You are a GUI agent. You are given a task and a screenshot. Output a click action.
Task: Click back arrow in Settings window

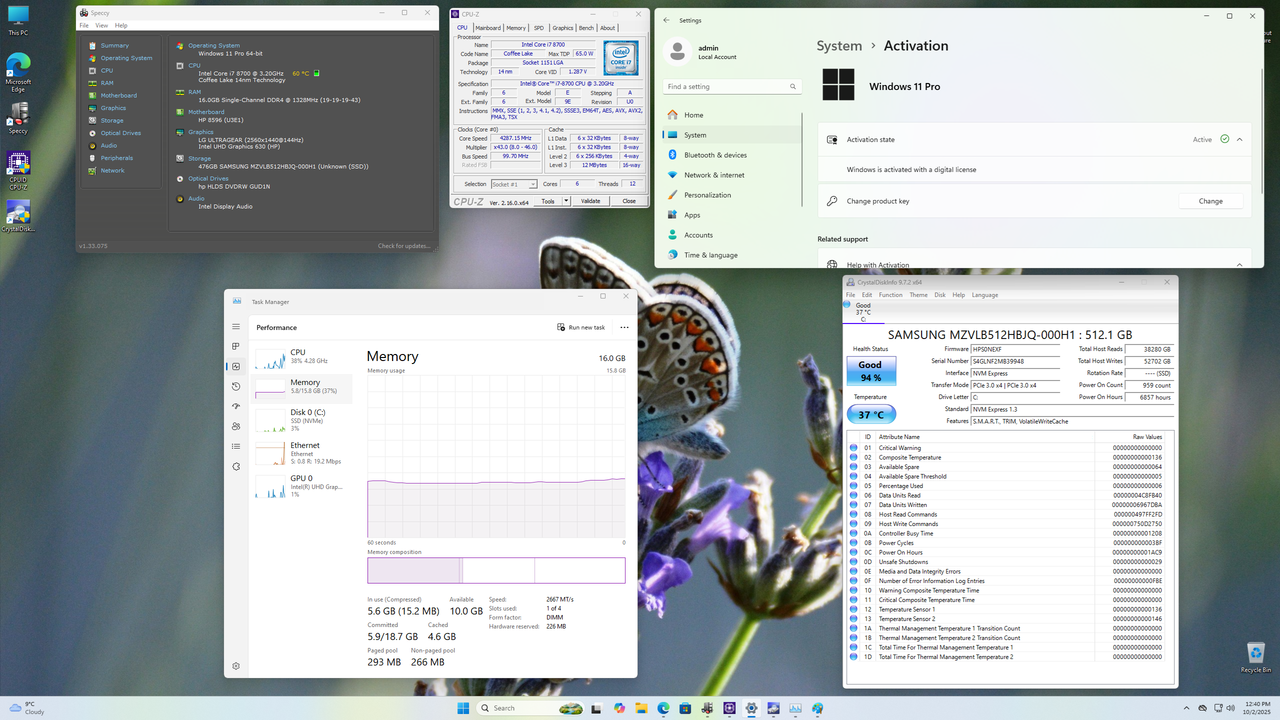point(667,20)
